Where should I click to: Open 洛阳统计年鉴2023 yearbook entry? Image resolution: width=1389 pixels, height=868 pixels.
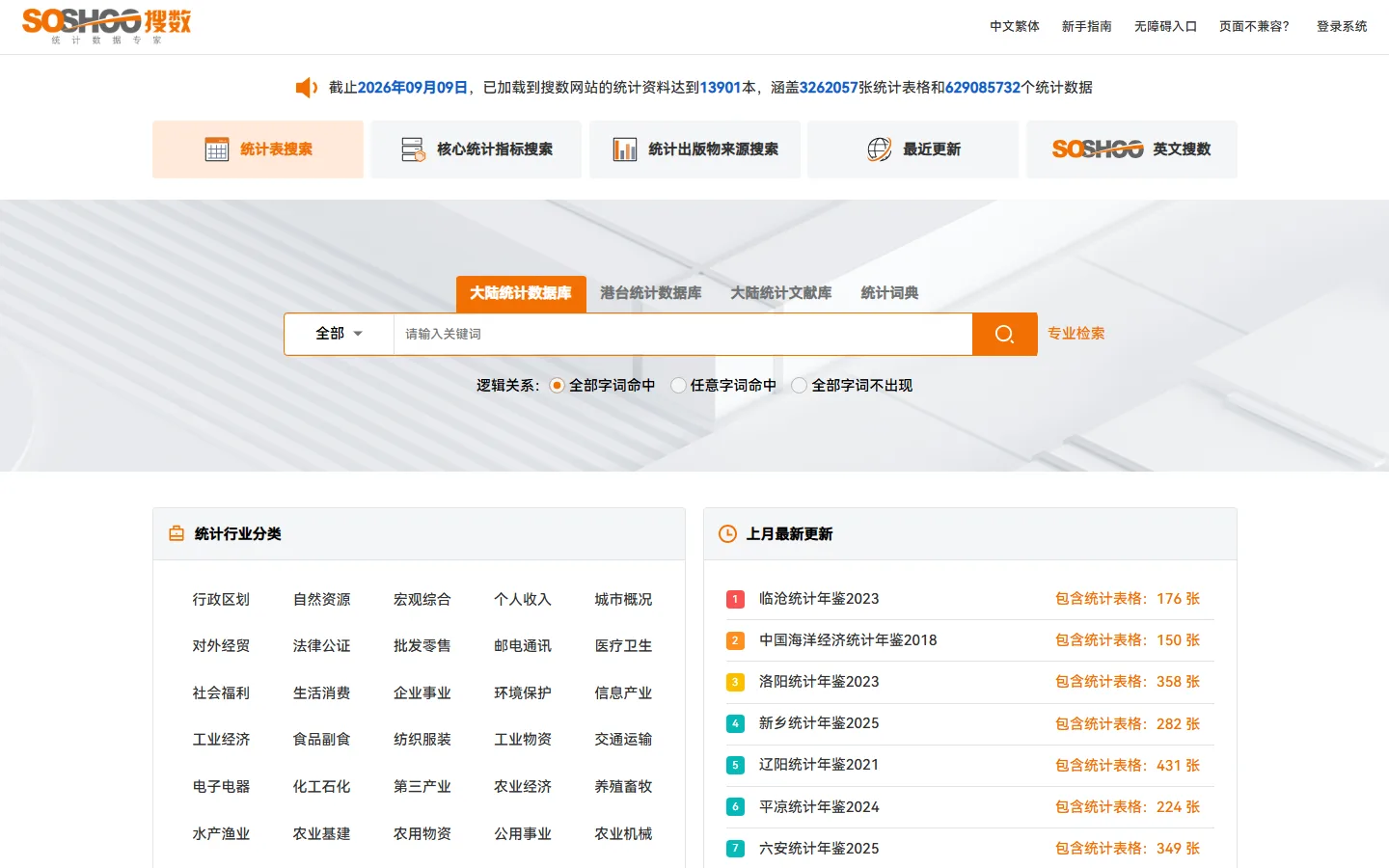pos(819,682)
